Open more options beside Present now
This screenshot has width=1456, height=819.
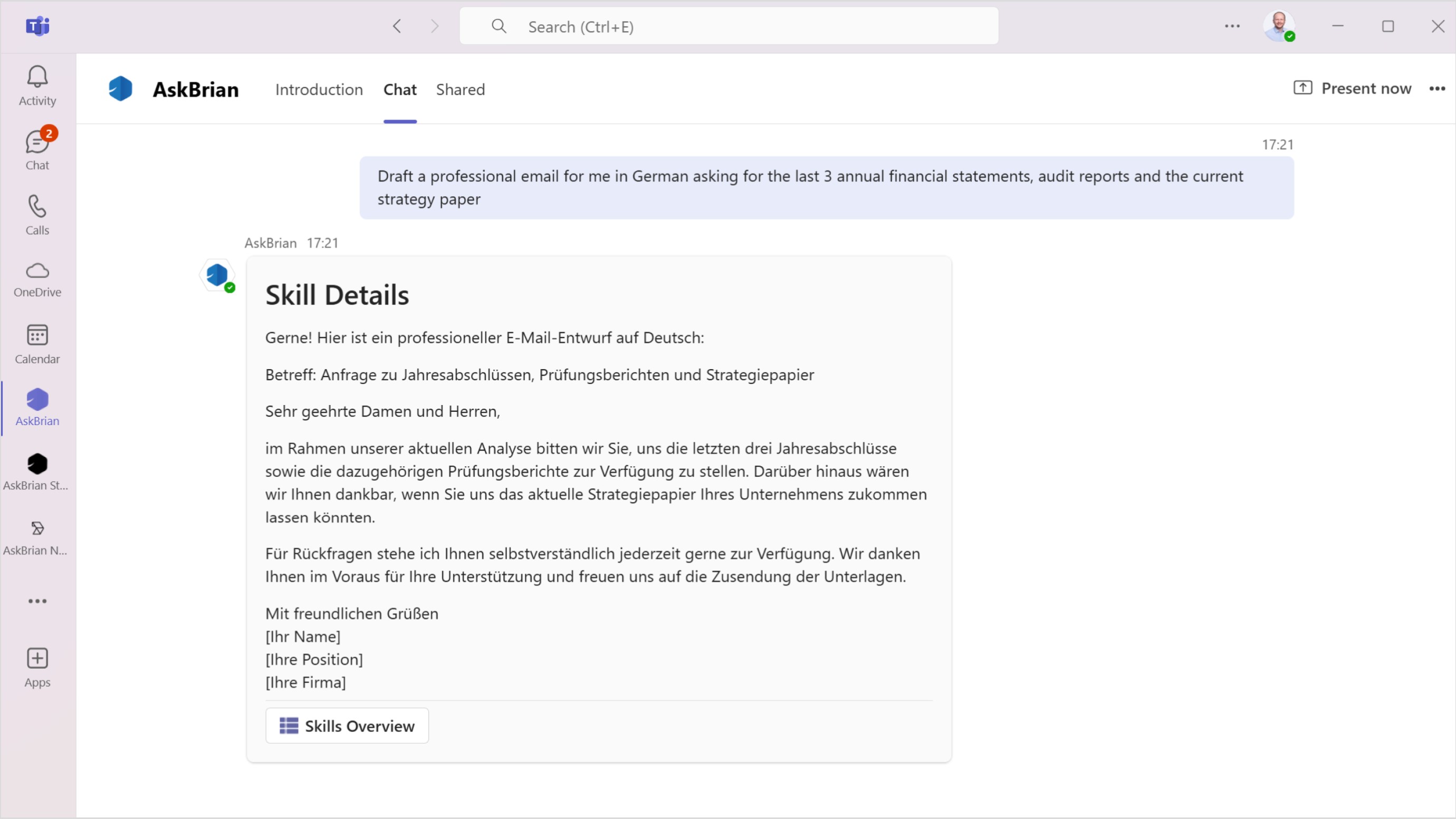pyautogui.click(x=1437, y=89)
